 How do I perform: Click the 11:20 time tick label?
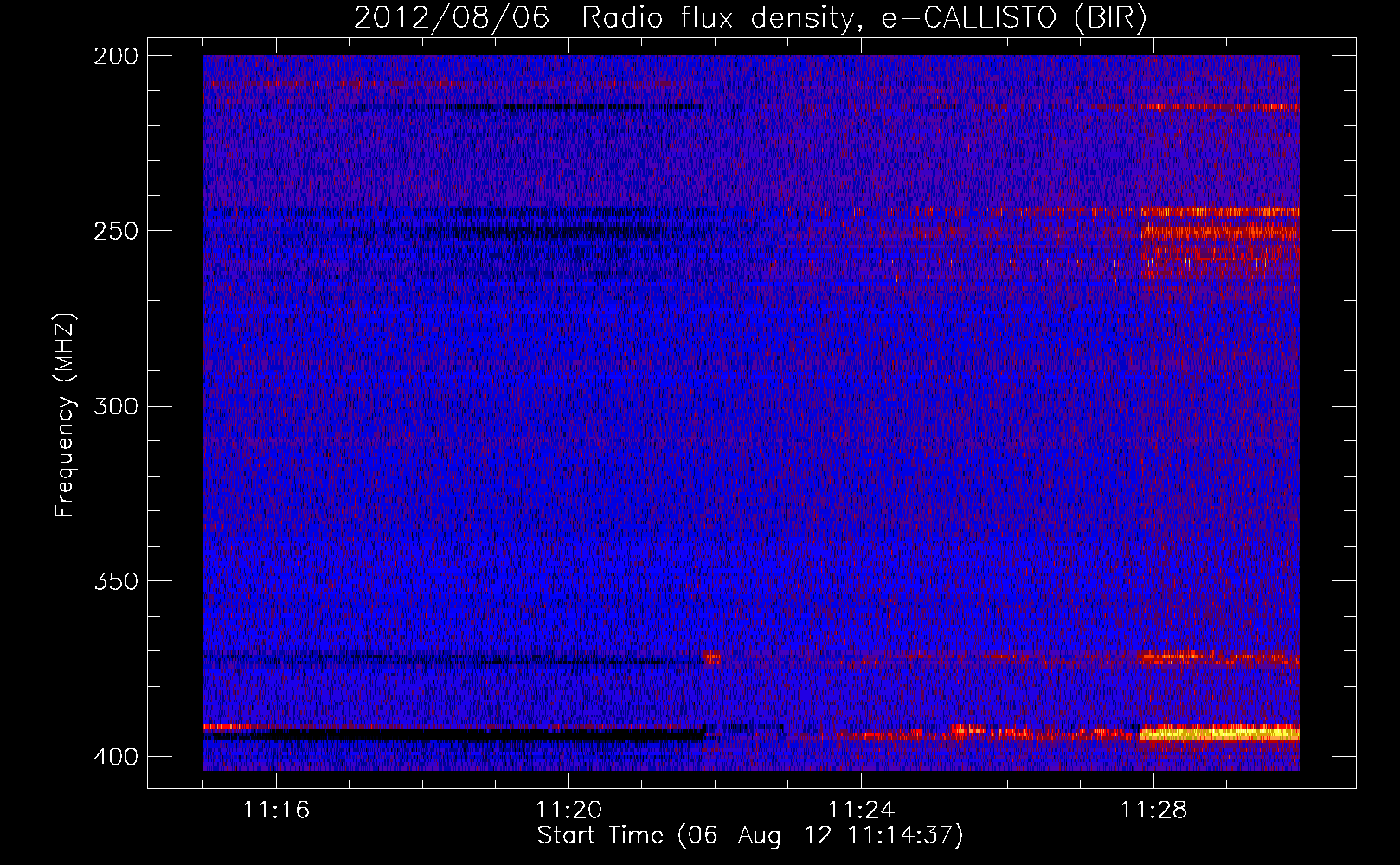568,810
